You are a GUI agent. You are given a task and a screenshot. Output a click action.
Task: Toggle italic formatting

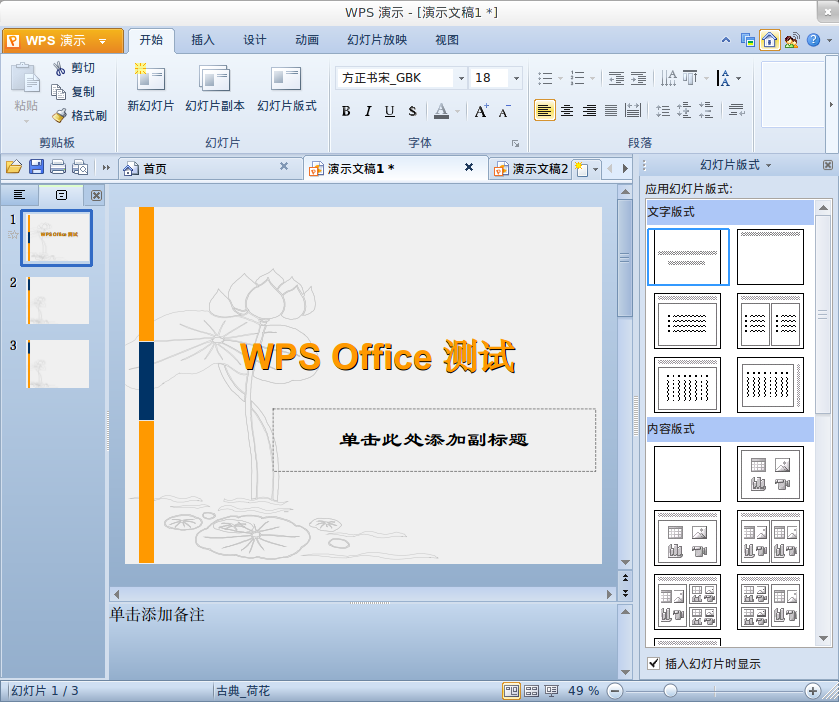pyautogui.click(x=366, y=112)
